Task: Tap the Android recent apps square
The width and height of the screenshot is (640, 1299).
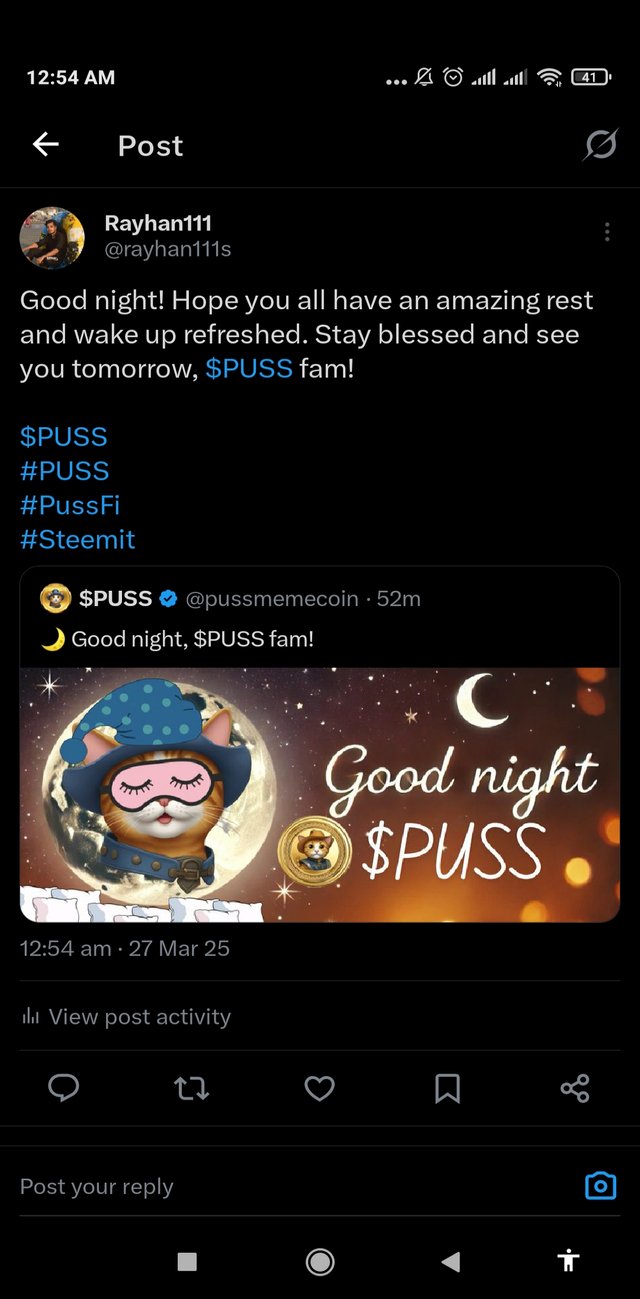Action: pyautogui.click(x=187, y=1262)
